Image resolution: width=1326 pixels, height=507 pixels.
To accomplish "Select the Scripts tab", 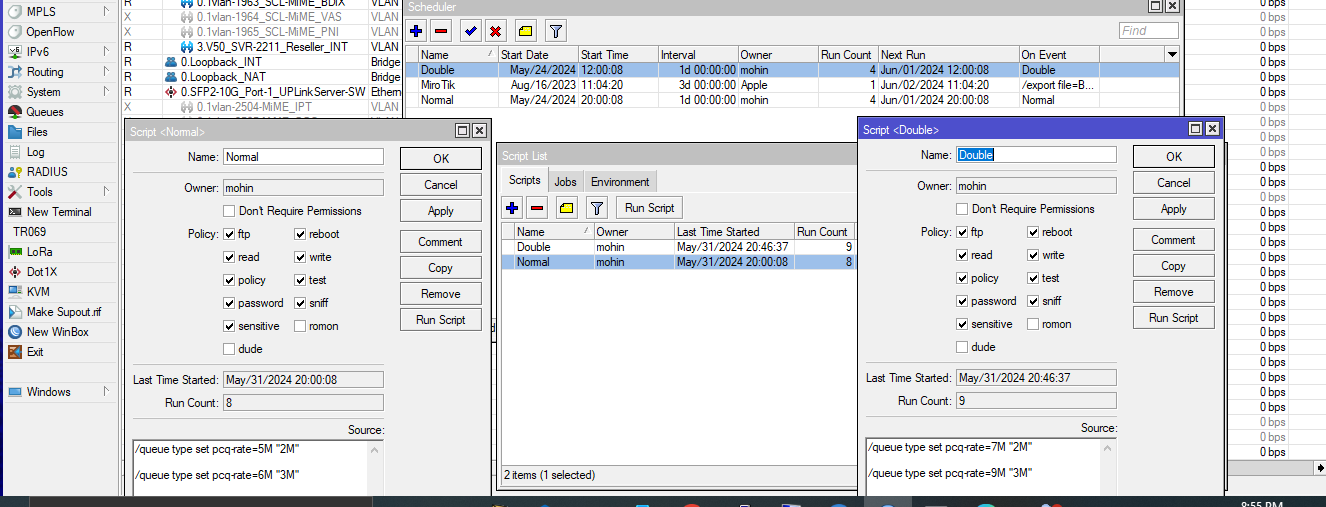I will [525, 181].
